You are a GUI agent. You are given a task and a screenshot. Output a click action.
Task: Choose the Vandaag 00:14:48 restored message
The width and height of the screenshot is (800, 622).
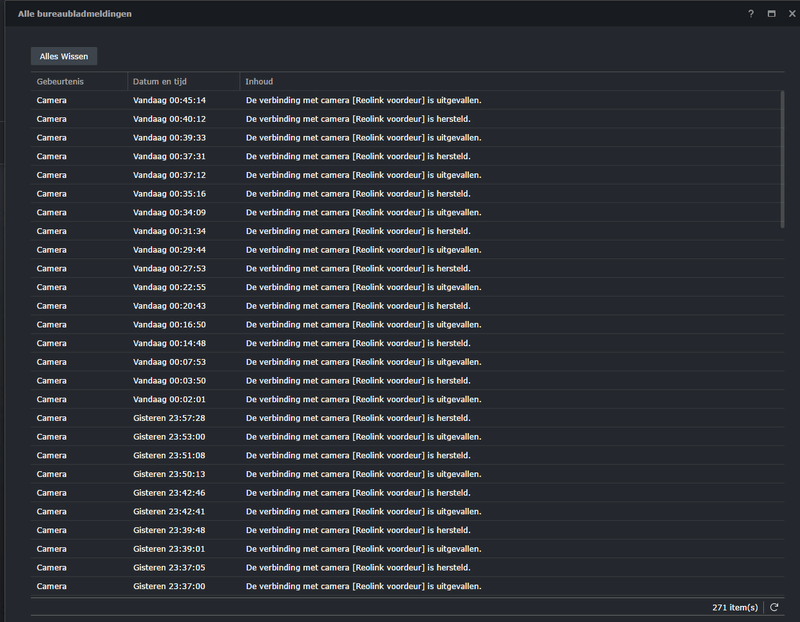pos(400,343)
